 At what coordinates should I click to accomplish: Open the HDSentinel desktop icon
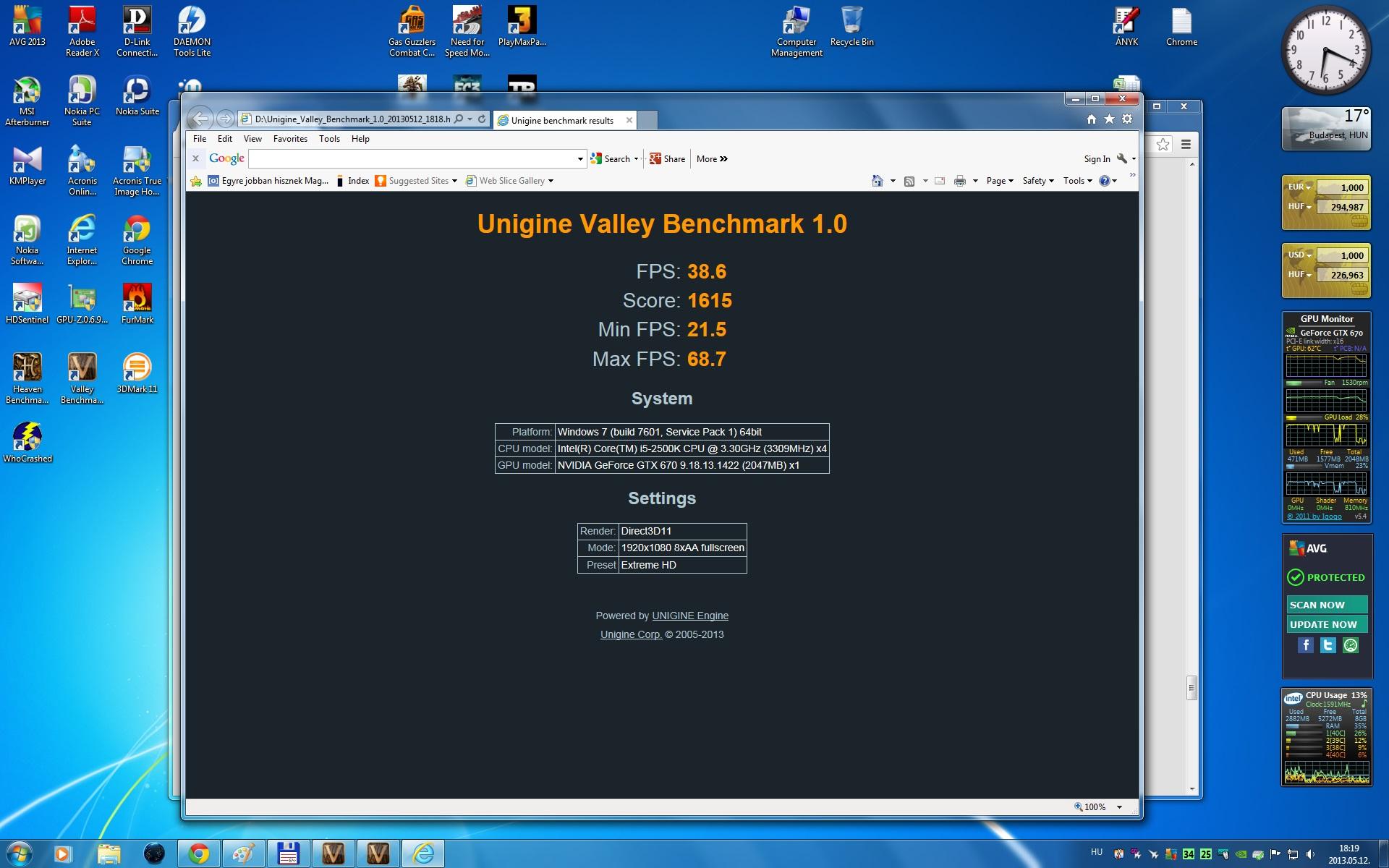click(x=27, y=303)
